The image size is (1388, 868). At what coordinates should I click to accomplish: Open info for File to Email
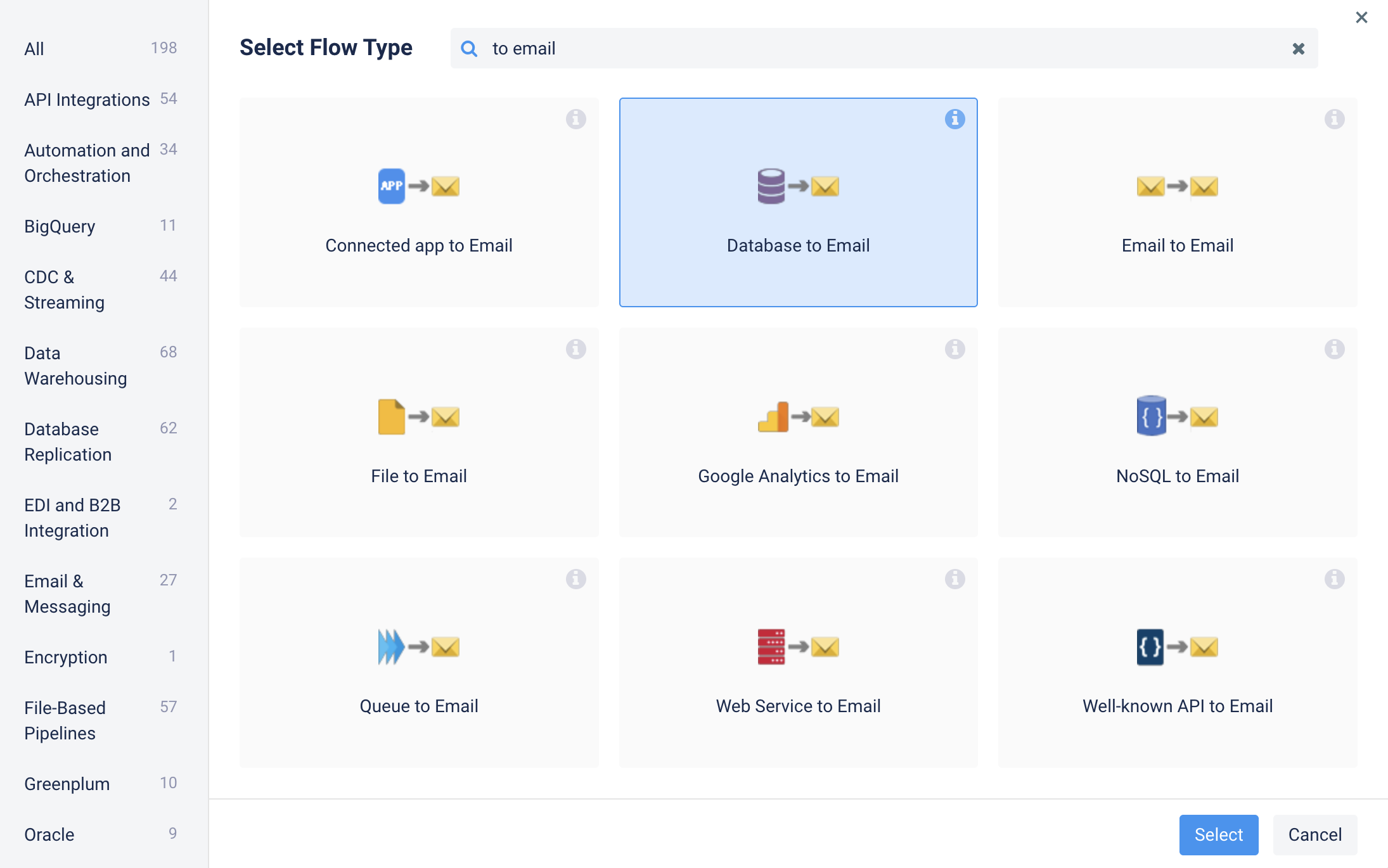[575, 348]
